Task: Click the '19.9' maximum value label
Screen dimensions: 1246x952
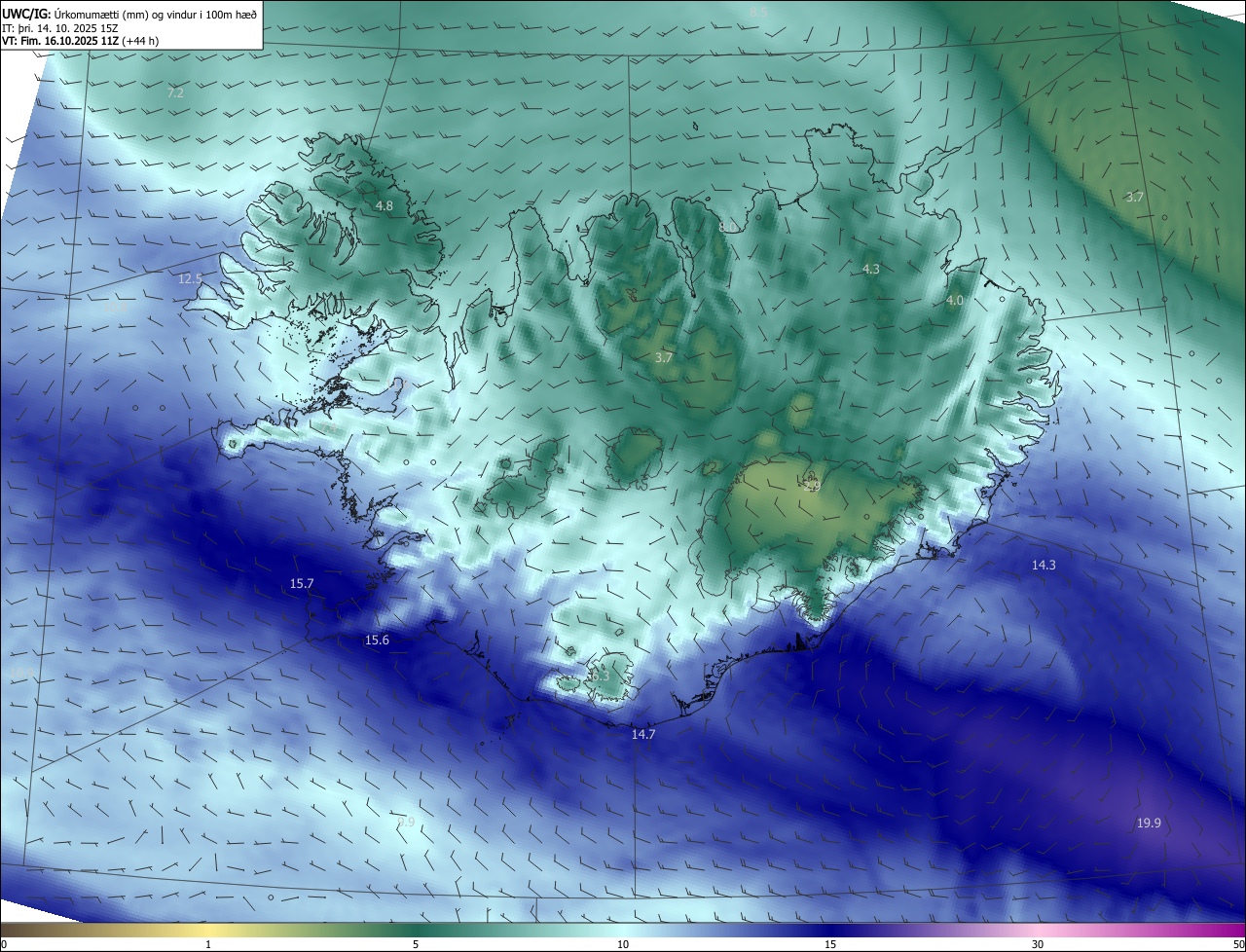Action: [1149, 824]
